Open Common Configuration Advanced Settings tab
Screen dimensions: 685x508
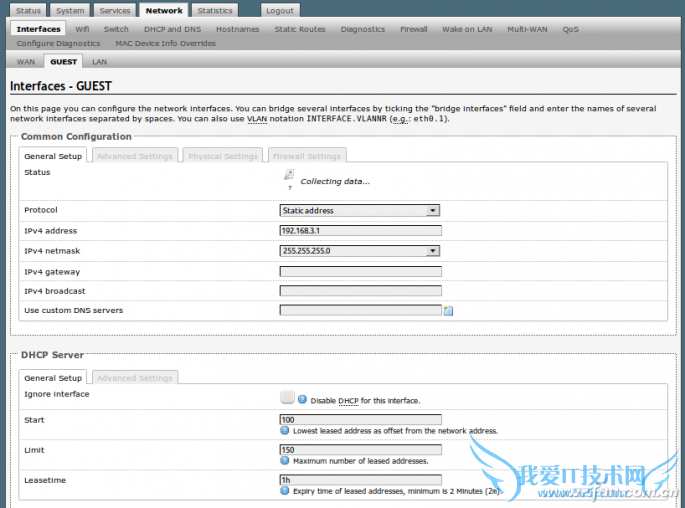tap(135, 156)
